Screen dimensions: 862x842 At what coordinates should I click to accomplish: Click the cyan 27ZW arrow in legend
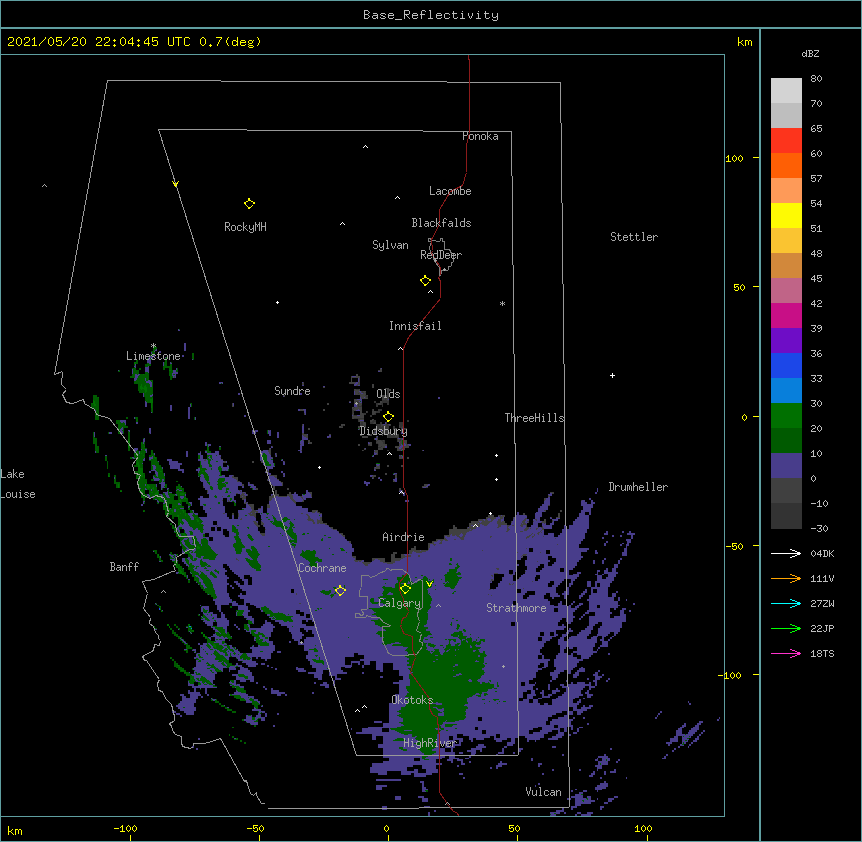(786, 603)
